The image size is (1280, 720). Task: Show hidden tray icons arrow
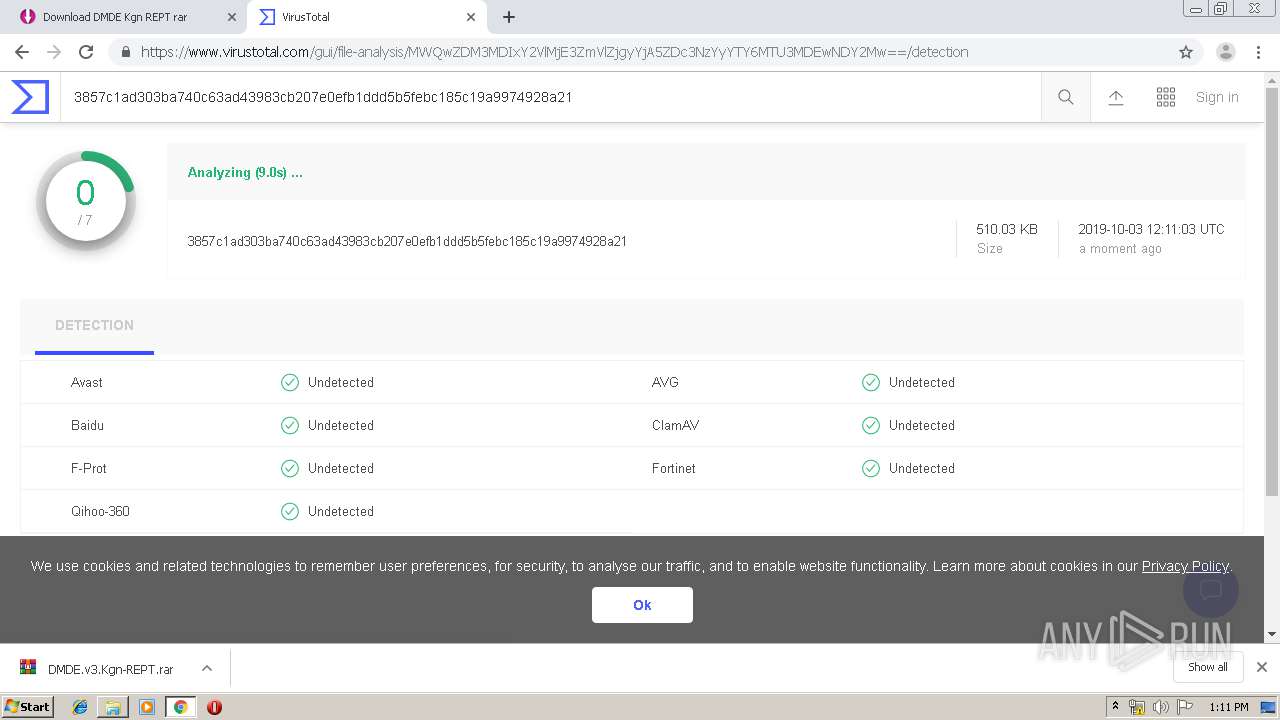pyautogui.click(x=1116, y=707)
